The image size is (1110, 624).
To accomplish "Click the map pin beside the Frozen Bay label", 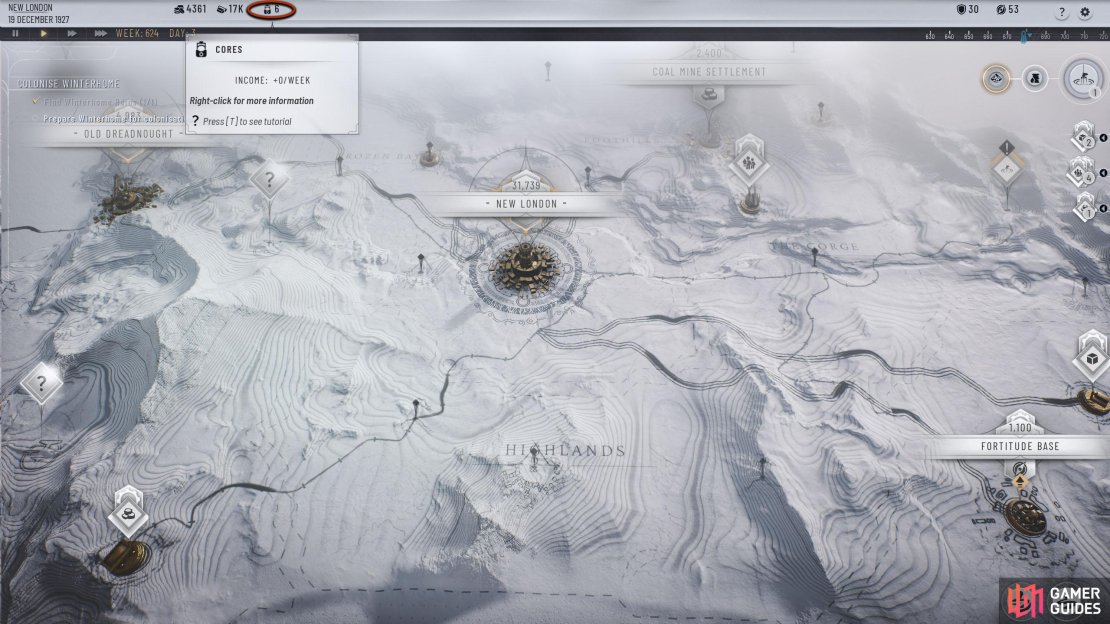I will (429, 152).
